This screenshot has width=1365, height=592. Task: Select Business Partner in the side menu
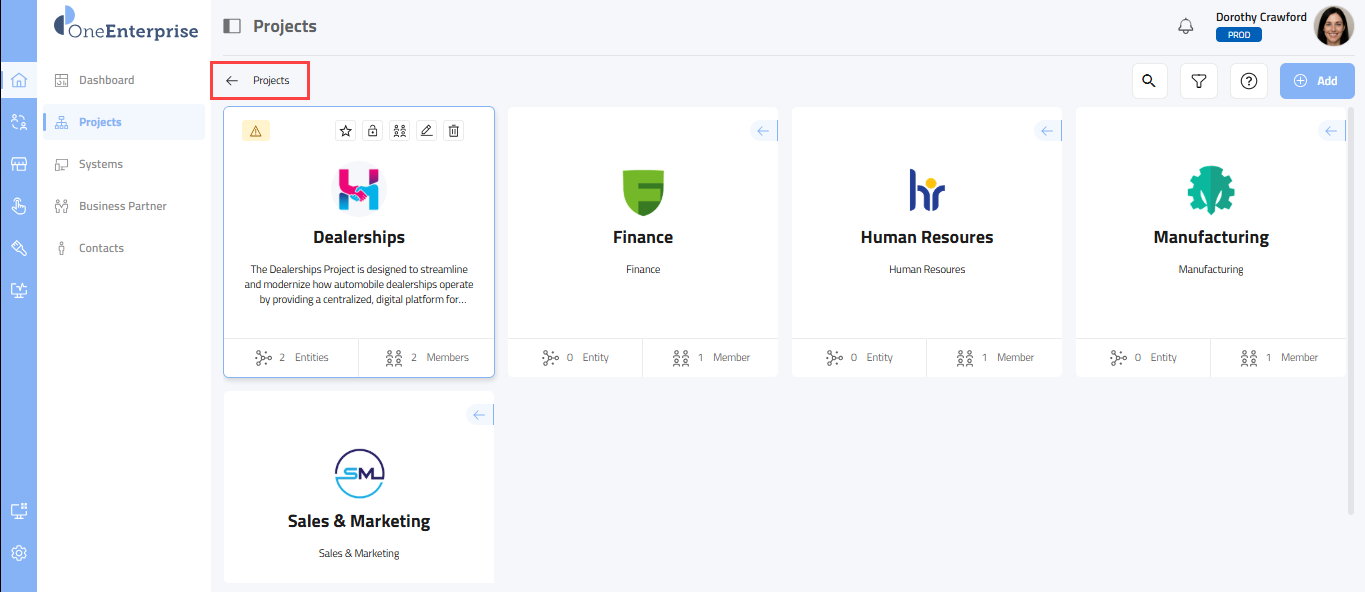click(122, 206)
